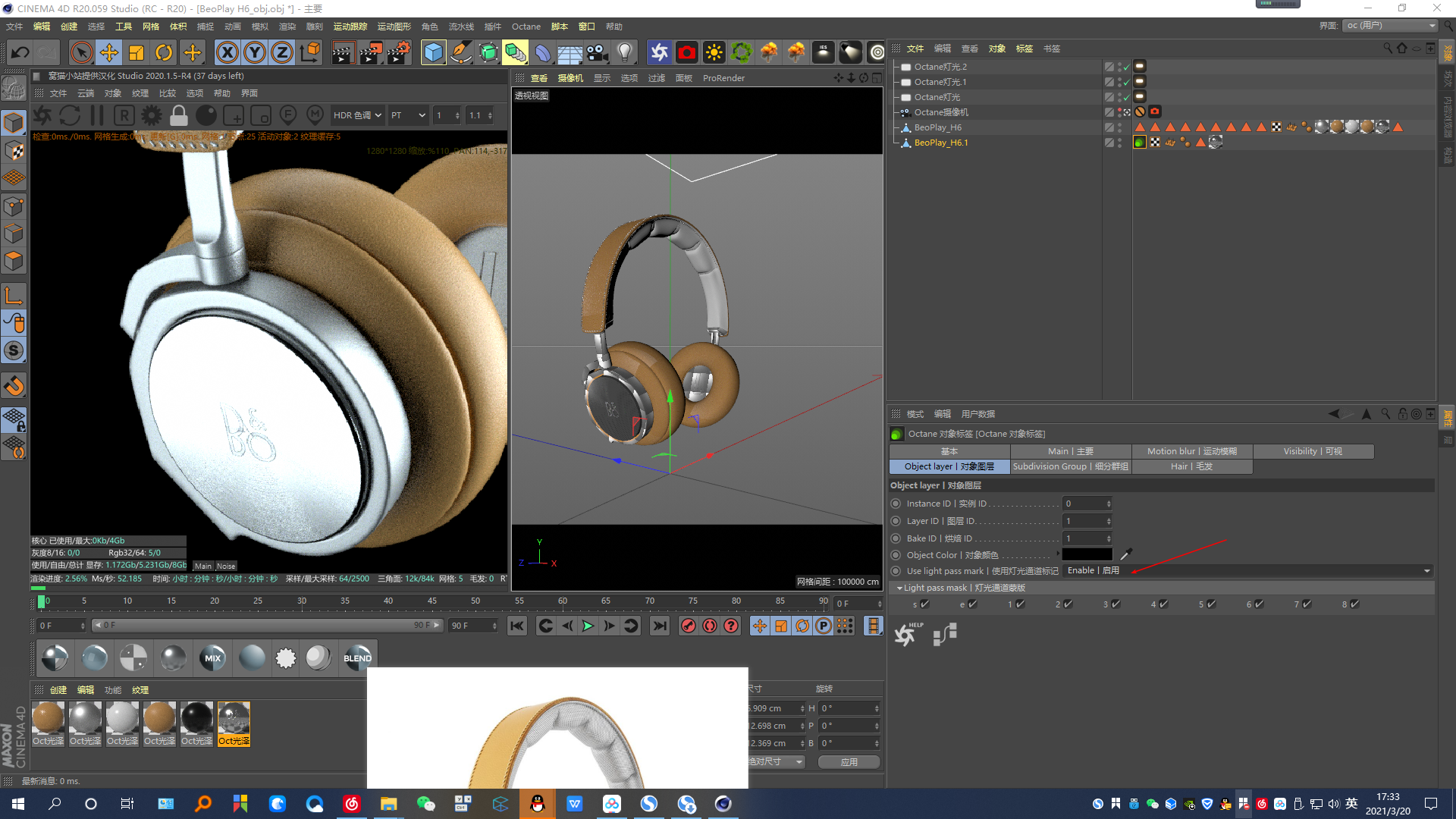Click the Octane HELP icon in attributes

907,634
